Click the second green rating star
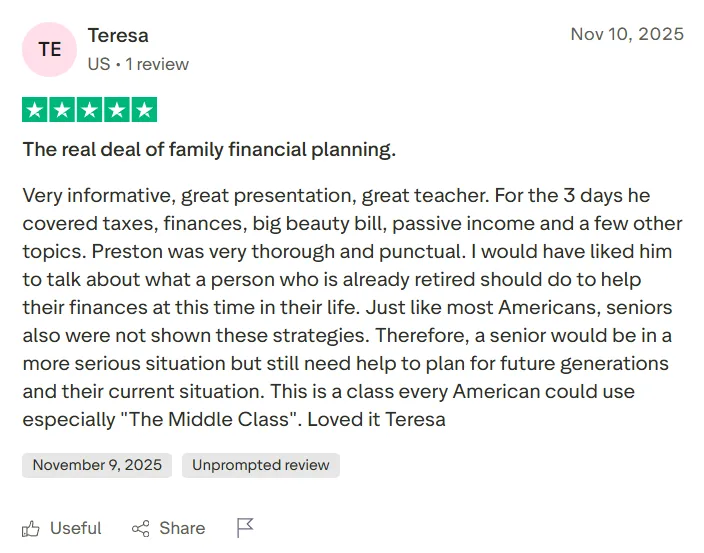The image size is (704, 553). pos(62,110)
